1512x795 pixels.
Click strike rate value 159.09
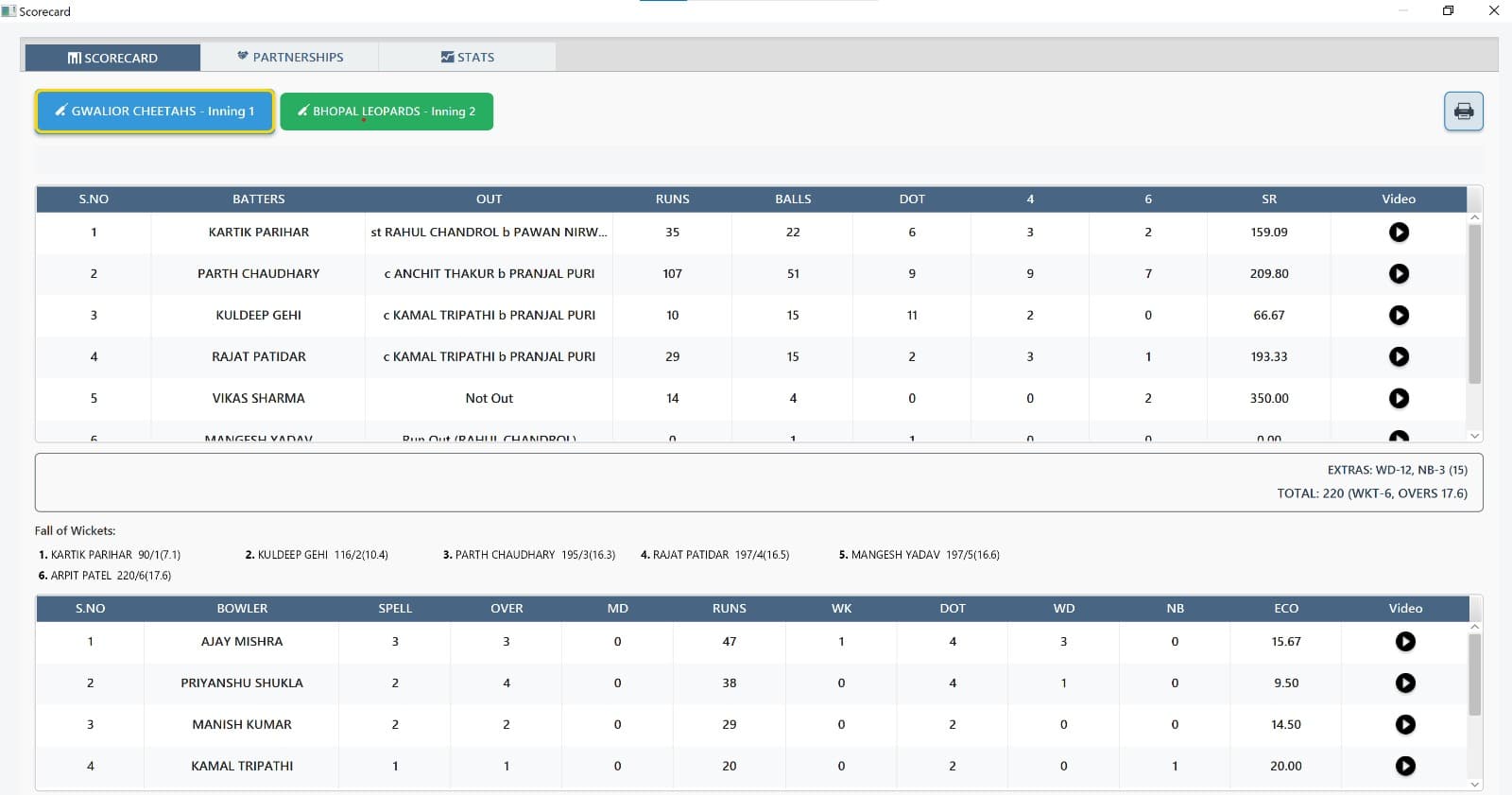pos(1268,232)
